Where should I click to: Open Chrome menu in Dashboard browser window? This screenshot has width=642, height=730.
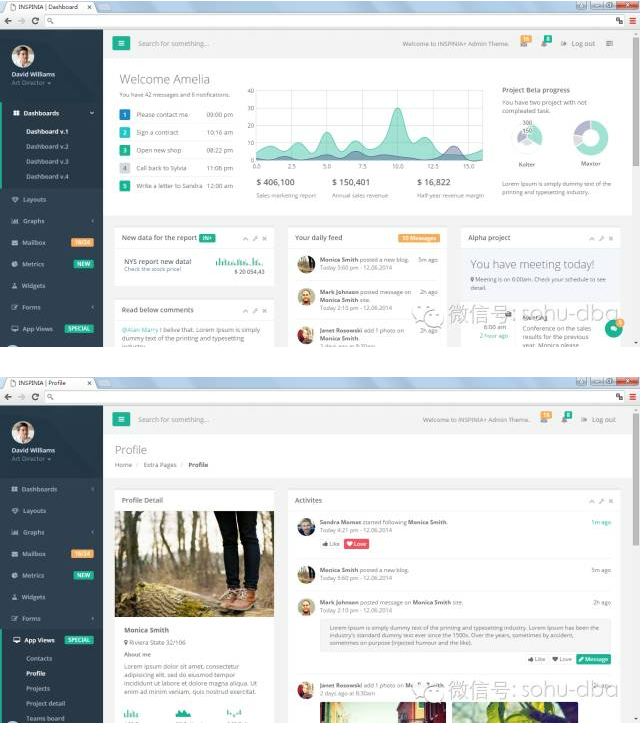pos(633,21)
